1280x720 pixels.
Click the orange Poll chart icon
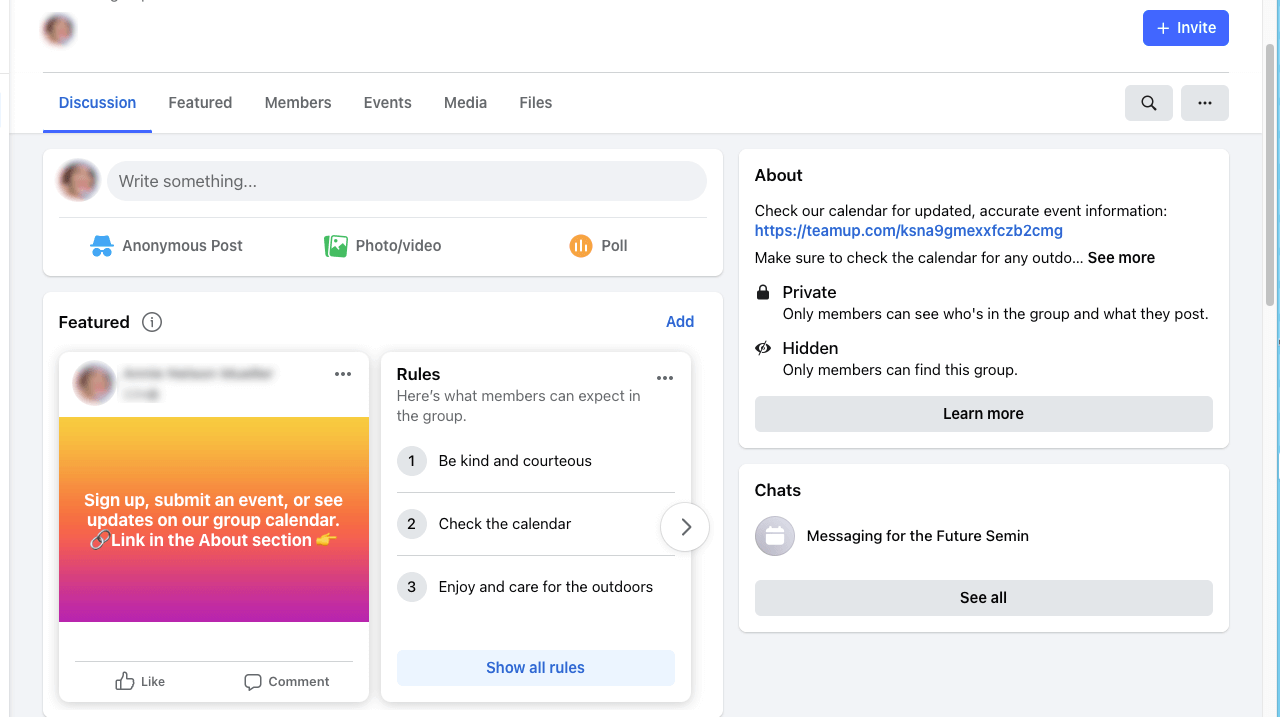(581, 246)
